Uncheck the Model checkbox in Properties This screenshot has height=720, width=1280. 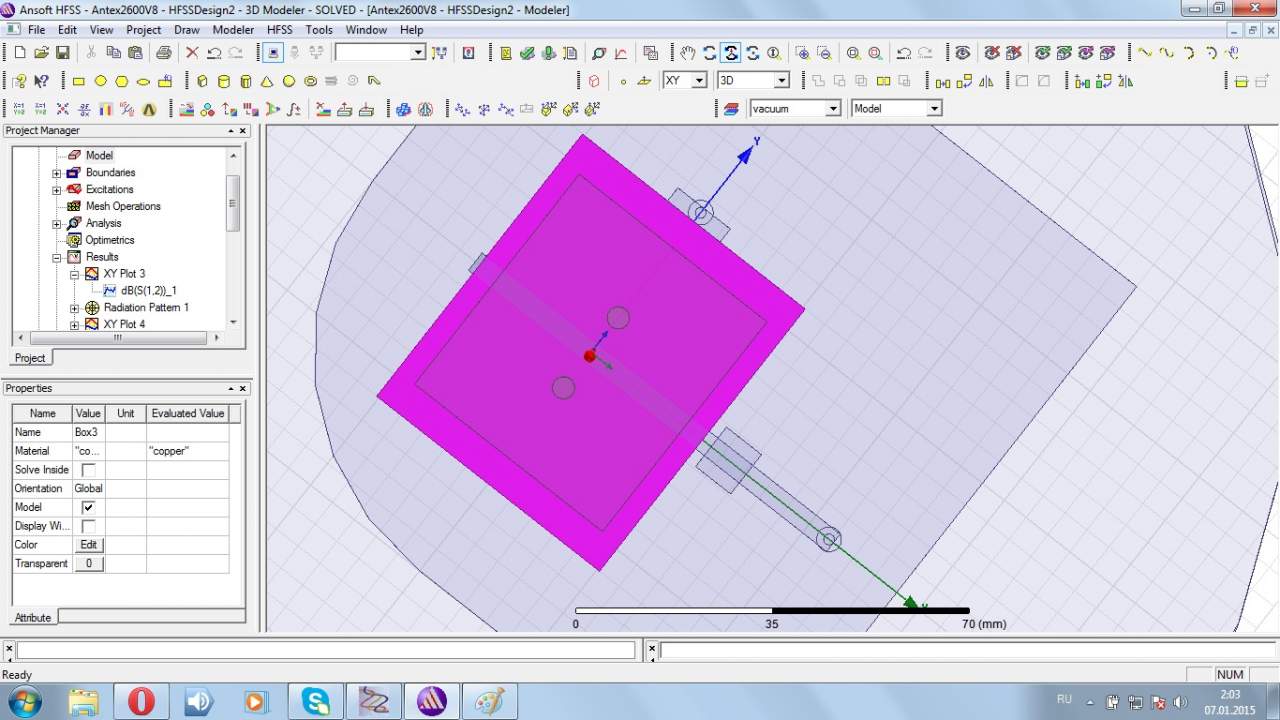pos(88,508)
